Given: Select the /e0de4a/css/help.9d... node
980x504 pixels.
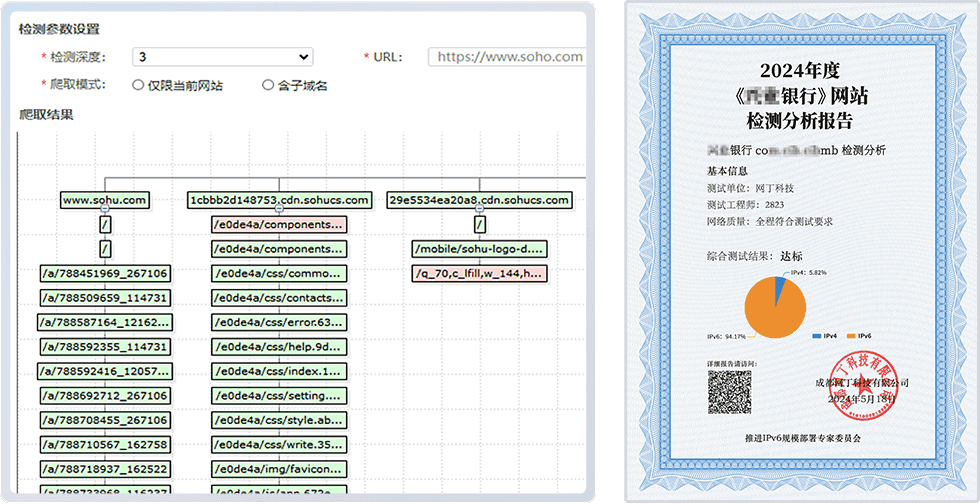Looking at the screenshot, I should tap(280, 347).
